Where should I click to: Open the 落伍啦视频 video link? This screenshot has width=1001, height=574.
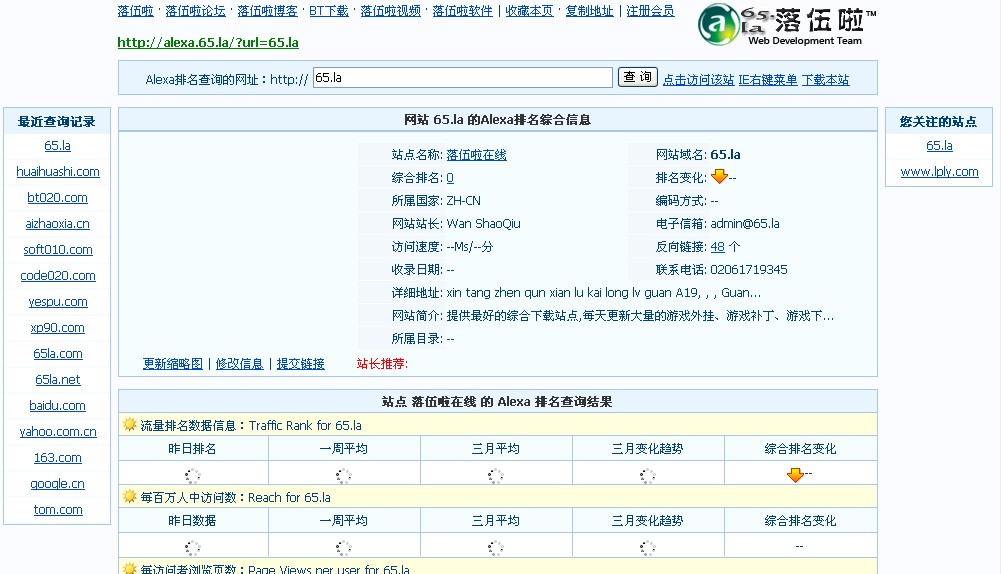pos(391,11)
